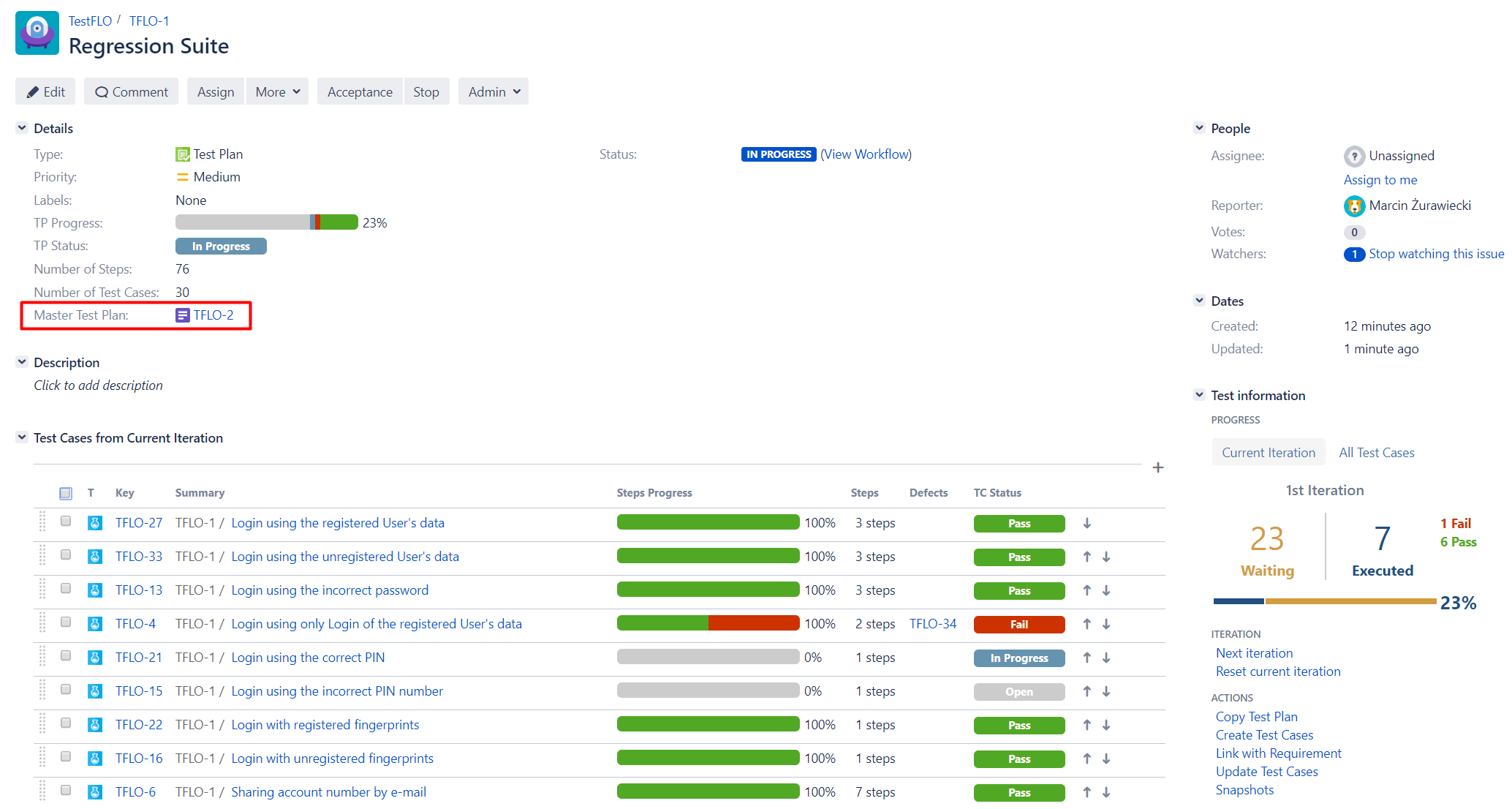Screen dimensions: 1512x809
Task: Open the Admin dropdown menu
Action: pyautogui.click(x=494, y=91)
